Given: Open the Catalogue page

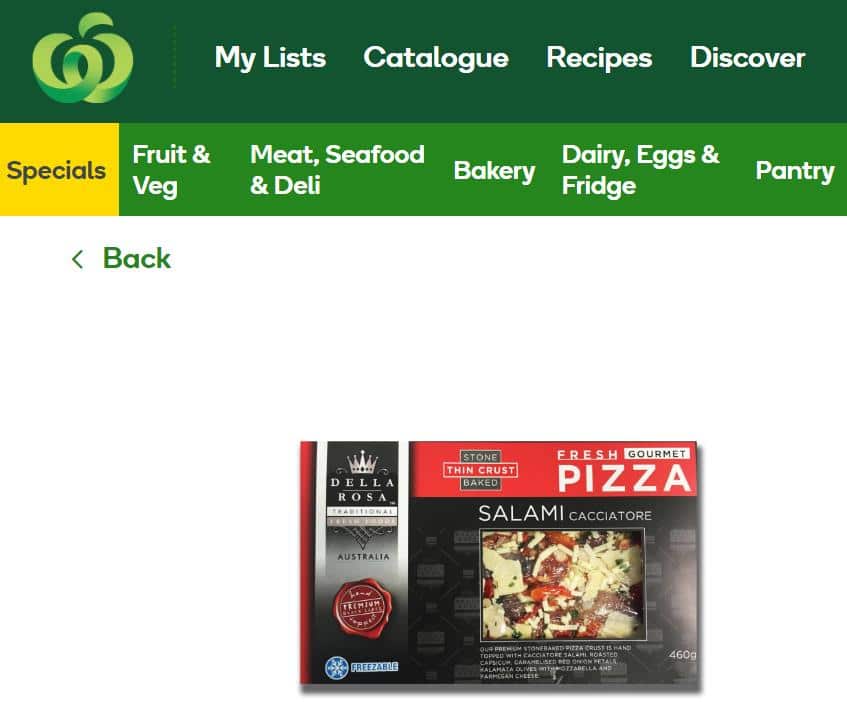Looking at the screenshot, I should 436,58.
